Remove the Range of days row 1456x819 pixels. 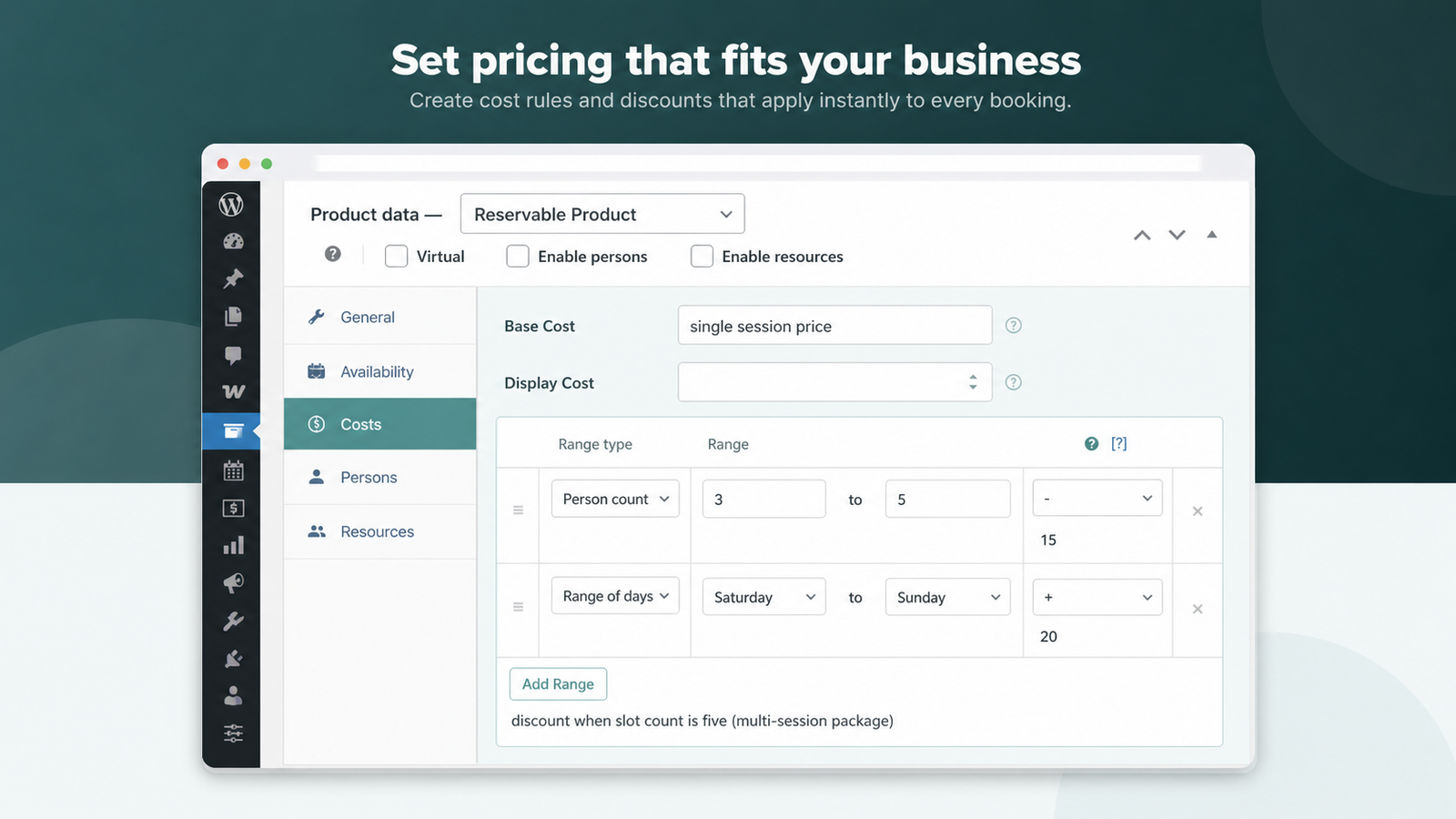[1198, 609]
